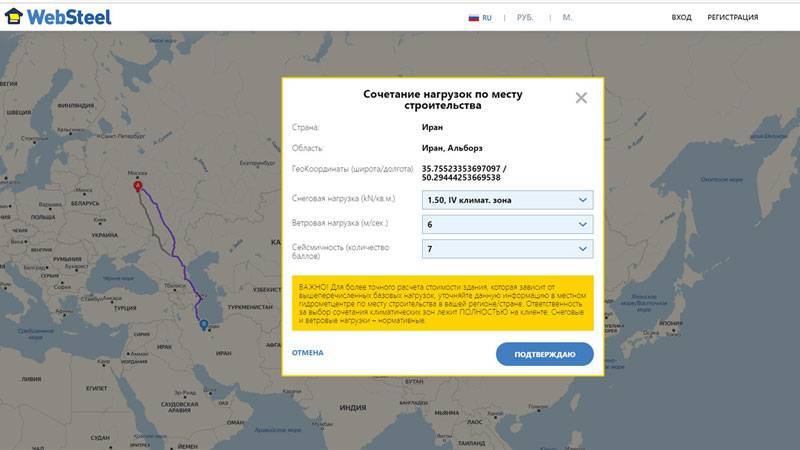
Task: Click the Ветровая нагрузка label
Action: click(340, 223)
